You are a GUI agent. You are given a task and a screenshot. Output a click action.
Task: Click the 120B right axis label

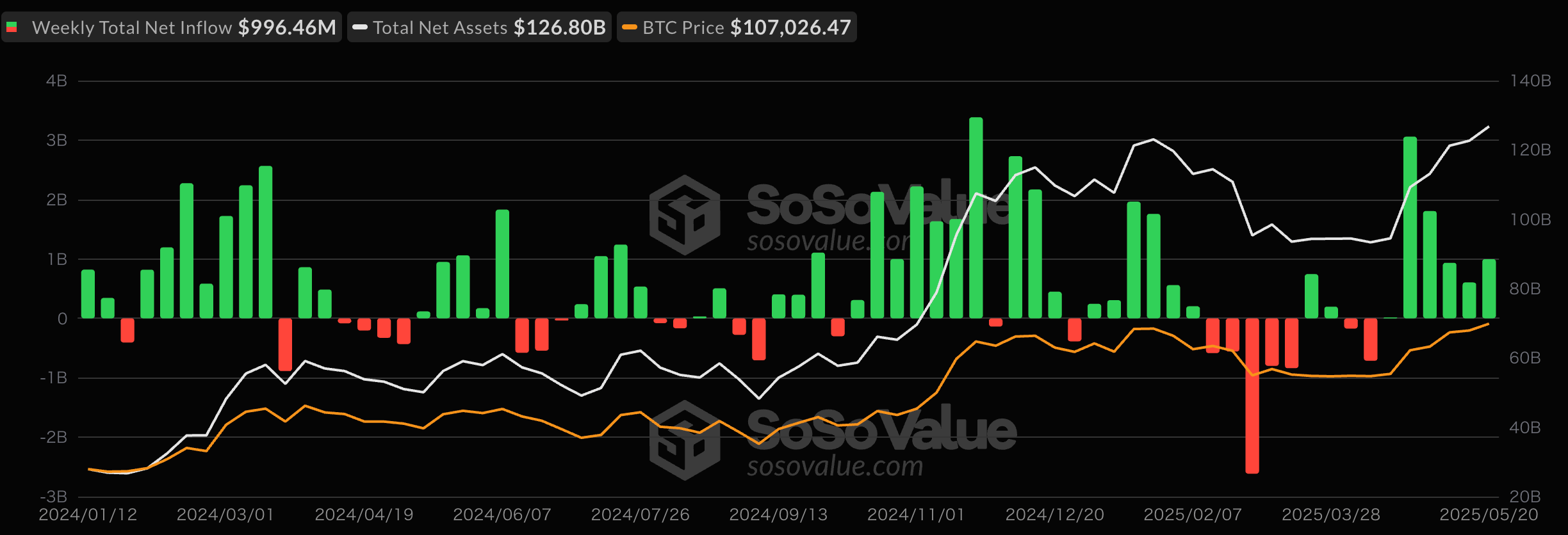click(1530, 150)
